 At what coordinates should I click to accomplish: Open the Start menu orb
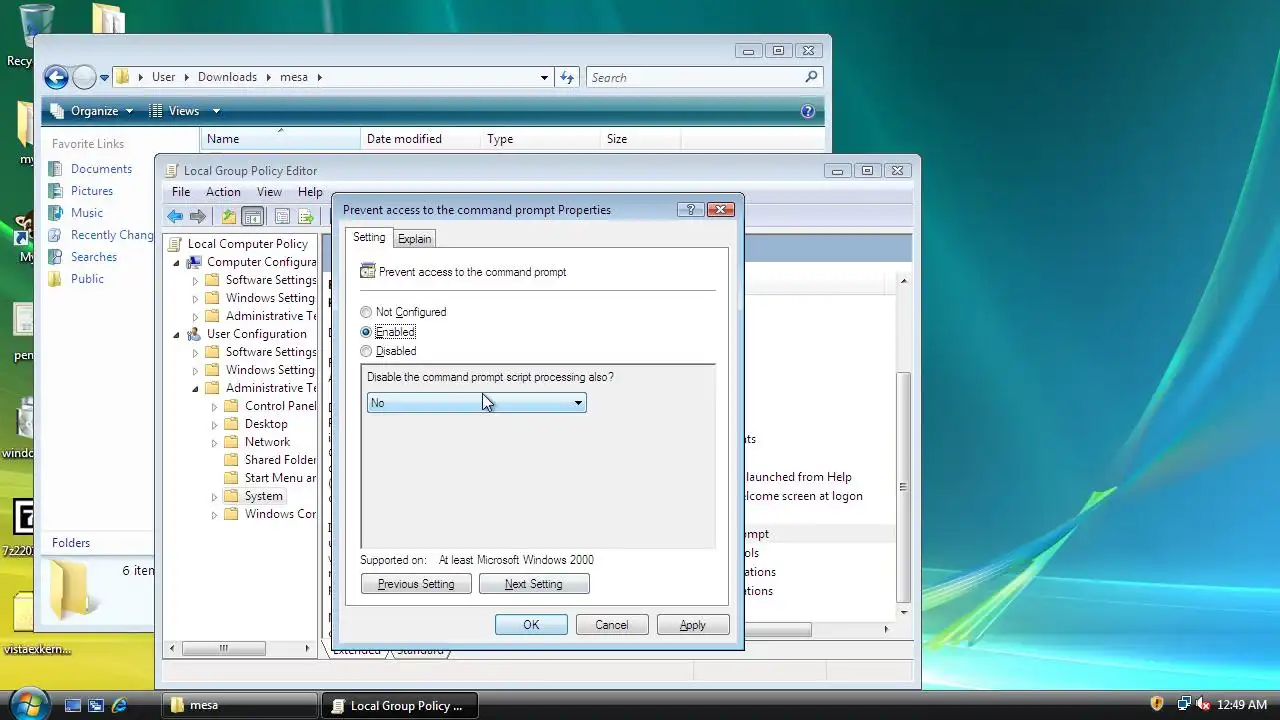pyautogui.click(x=28, y=704)
